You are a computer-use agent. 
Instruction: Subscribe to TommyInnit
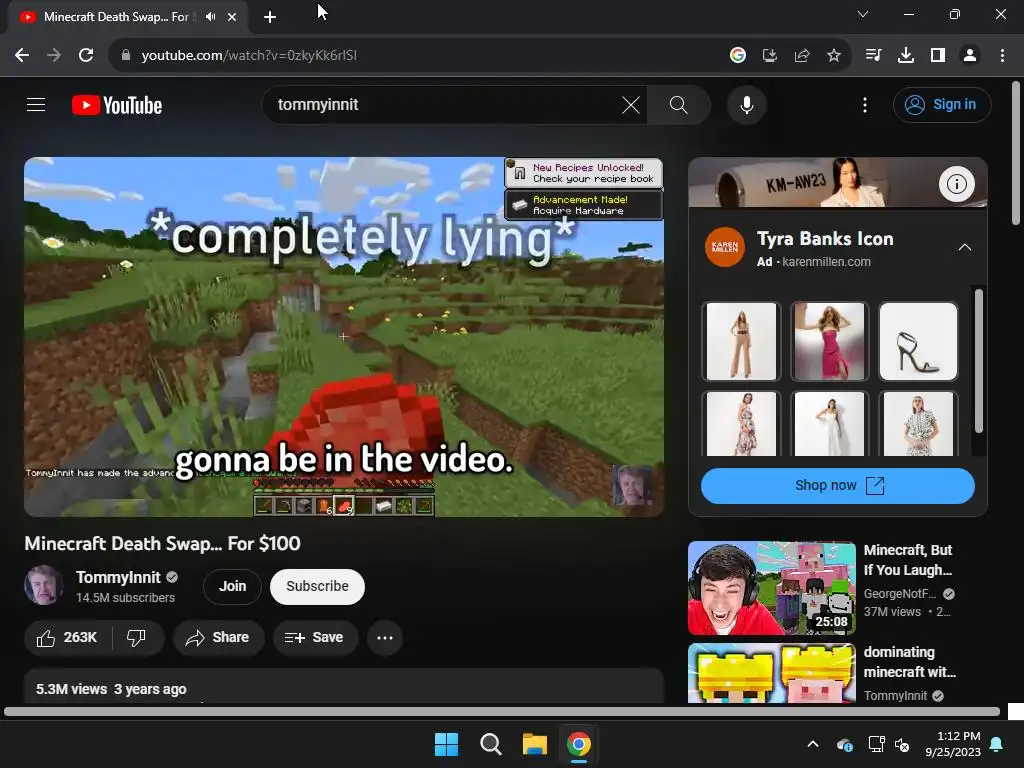(x=317, y=586)
